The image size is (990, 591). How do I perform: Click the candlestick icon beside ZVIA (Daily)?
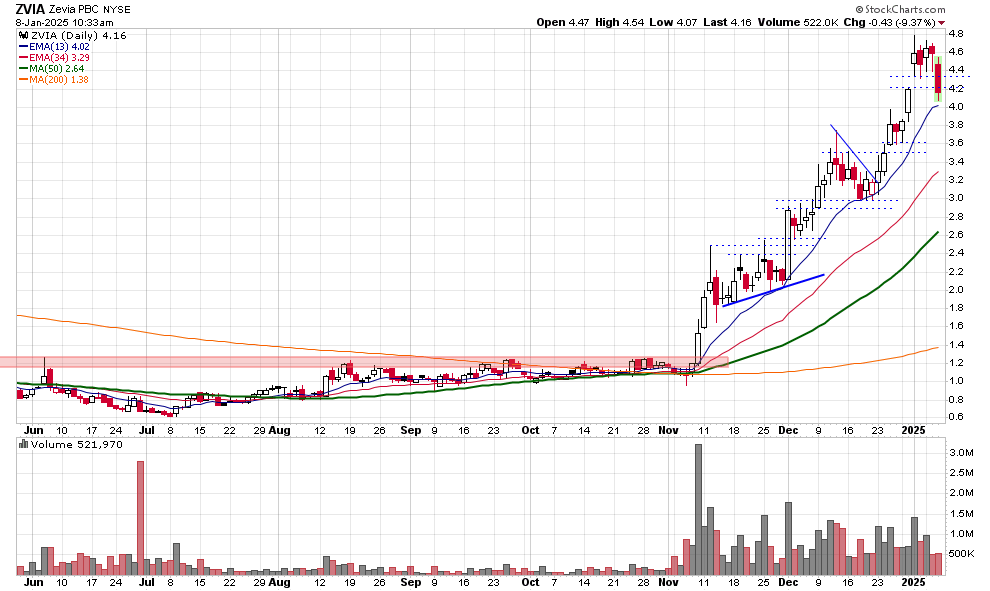[x=23, y=34]
